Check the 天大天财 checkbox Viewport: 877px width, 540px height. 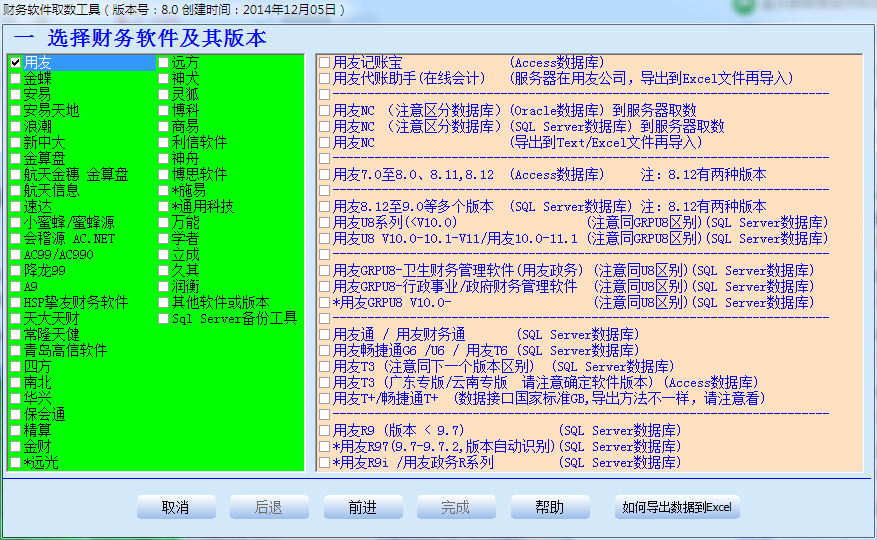tap(16, 319)
